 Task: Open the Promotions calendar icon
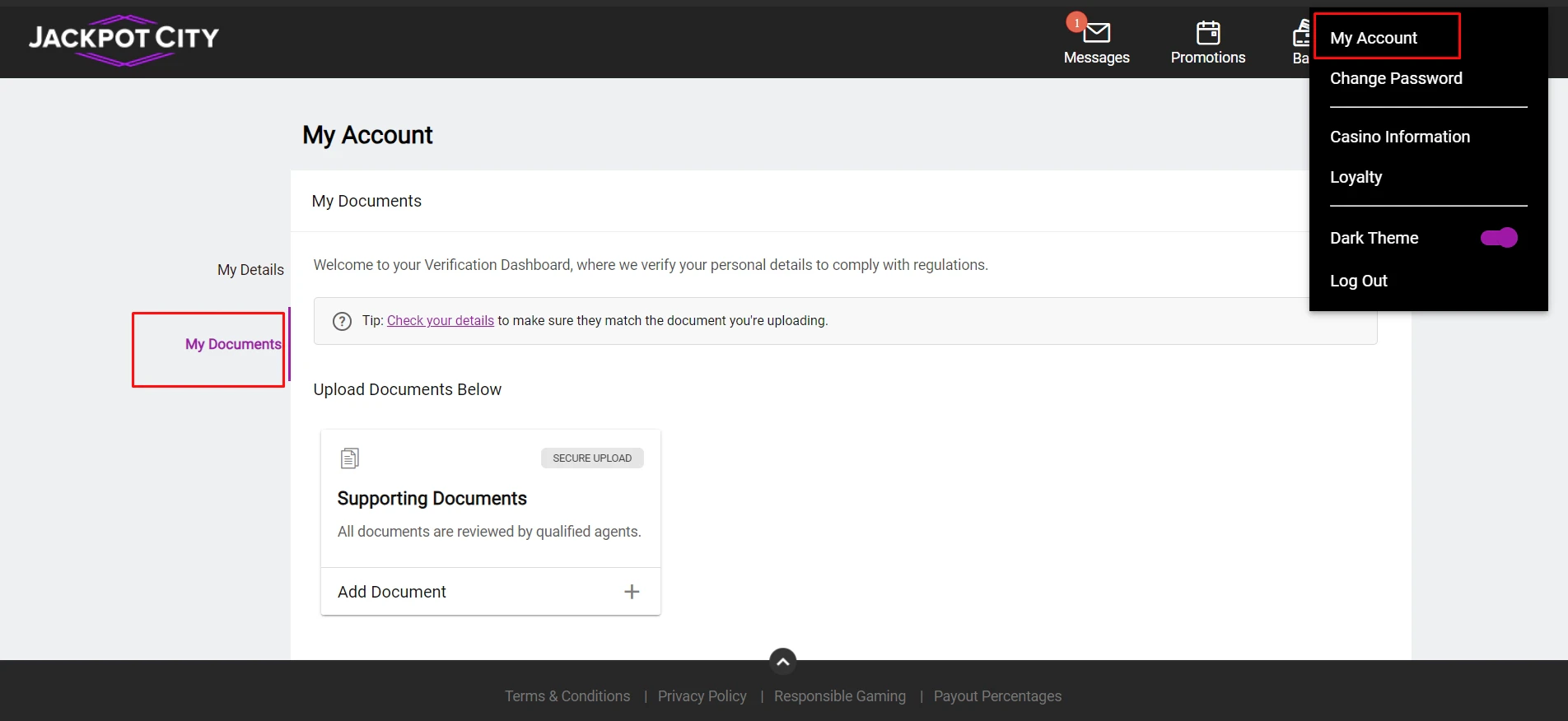pos(1208,33)
